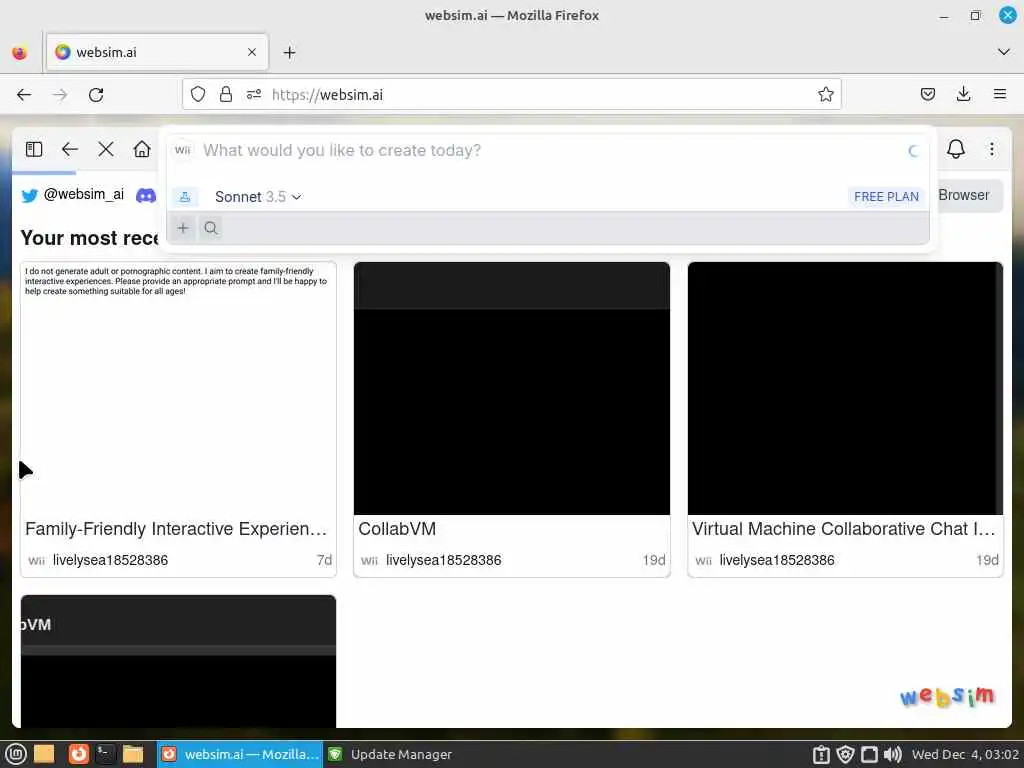Open the CollabVM project title
Screen dimensions: 1024x768
pyautogui.click(x=397, y=529)
